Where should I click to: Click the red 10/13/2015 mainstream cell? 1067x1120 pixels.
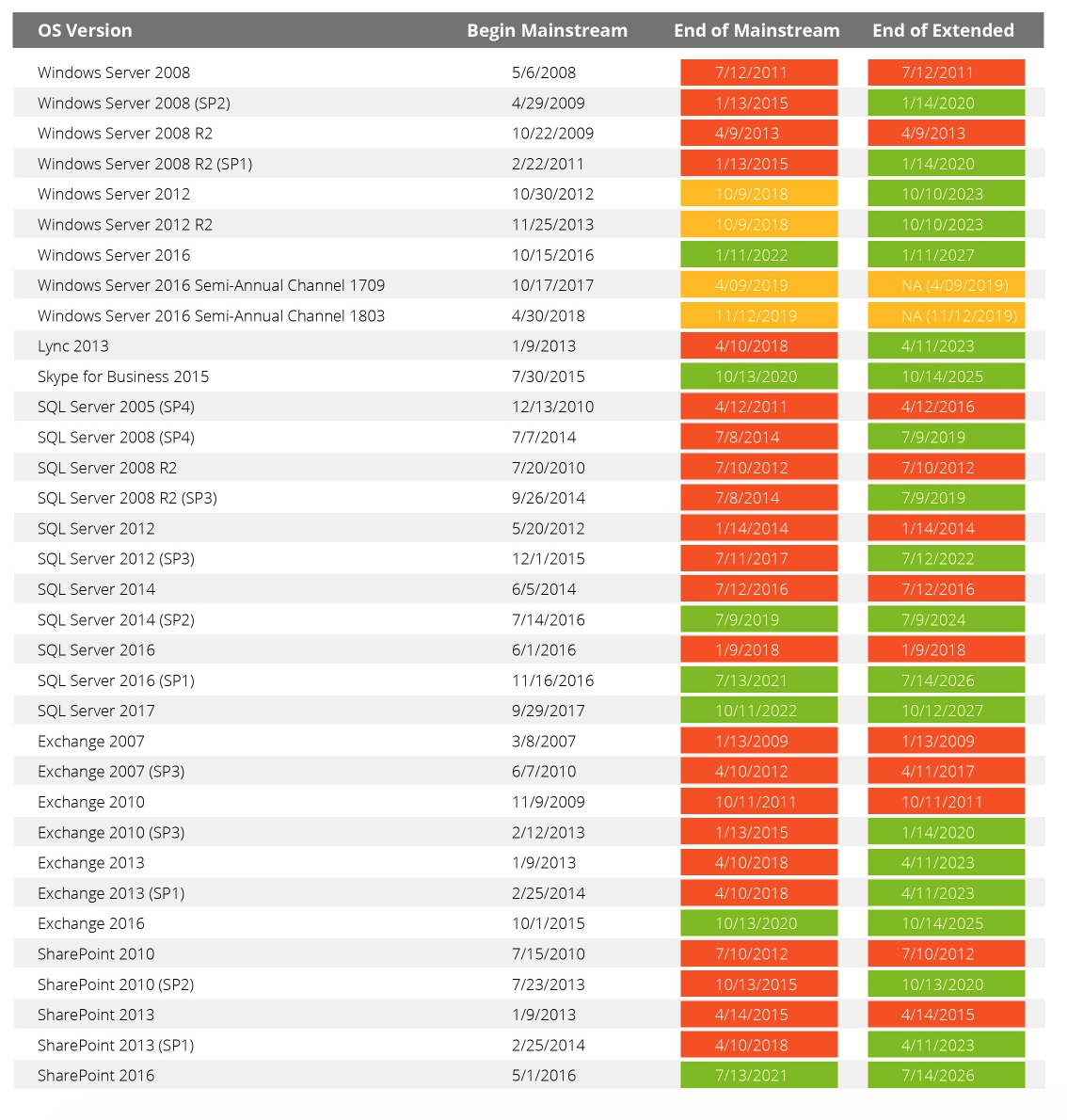(758, 984)
